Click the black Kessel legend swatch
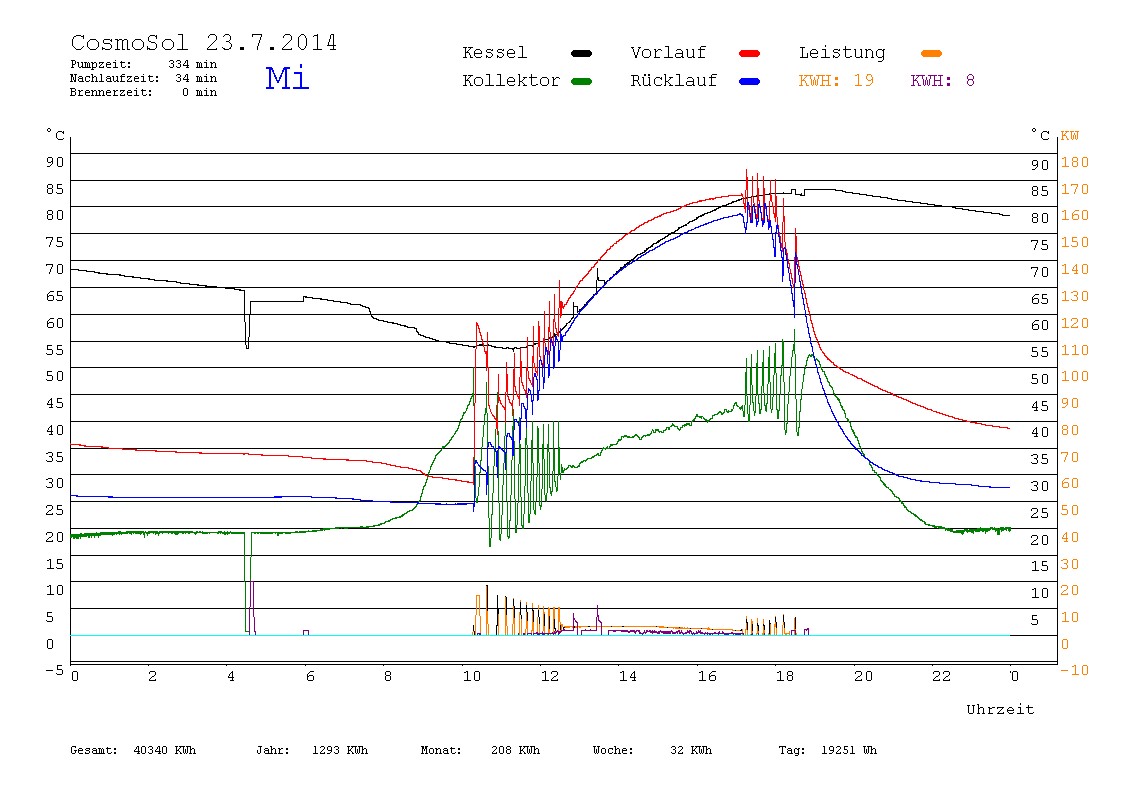 [x=581, y=53]
